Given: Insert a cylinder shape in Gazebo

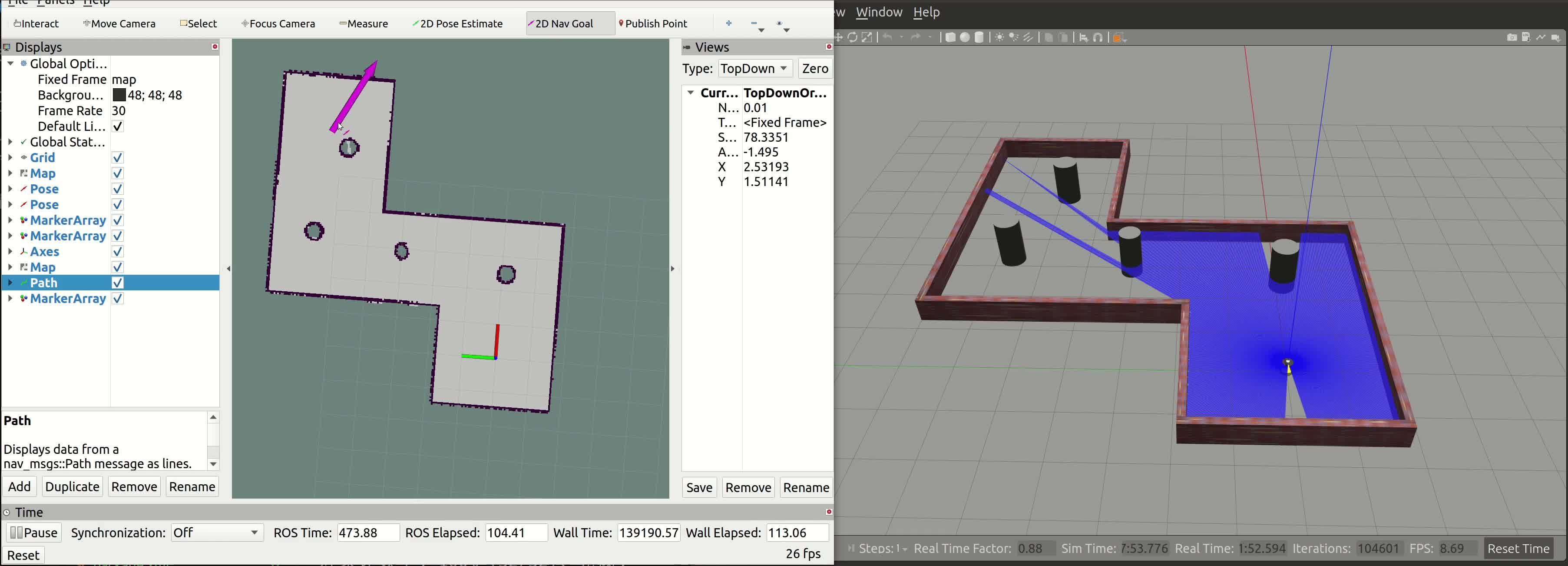Looking at the screenshot, I should pyautogui.click(x=979, y=38).
